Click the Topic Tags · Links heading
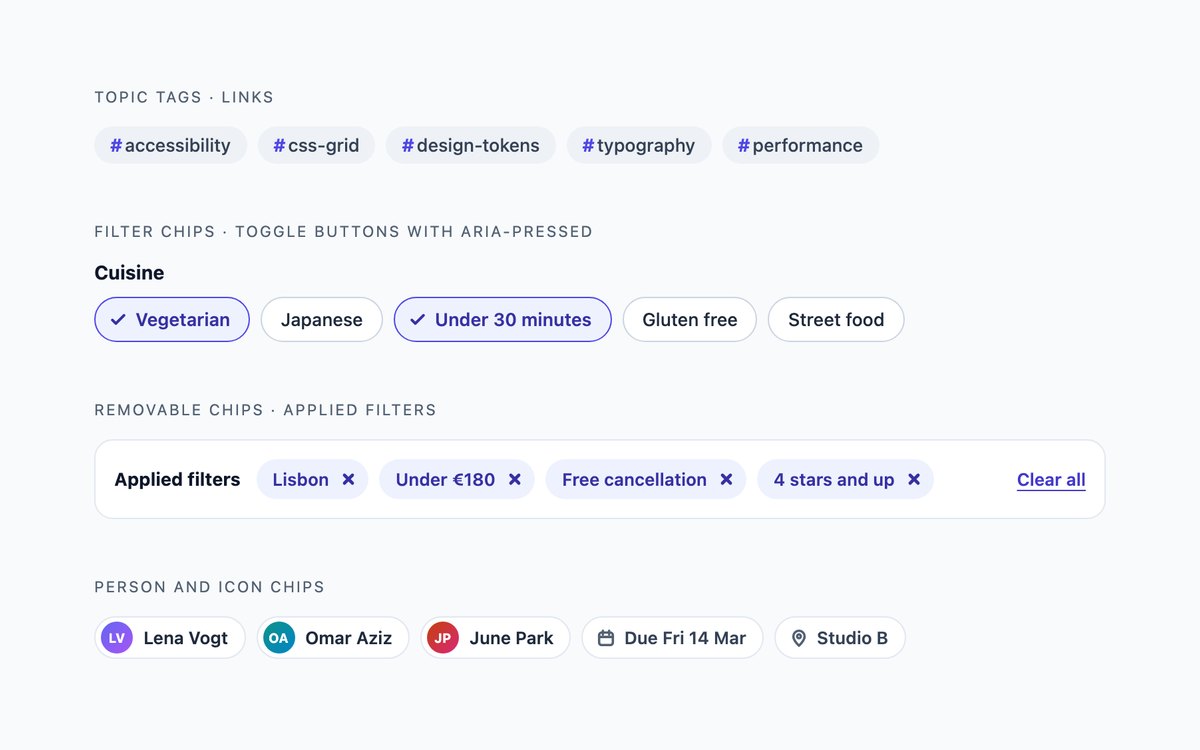The height and width of the screenshot is (750, 1200). 184,97
